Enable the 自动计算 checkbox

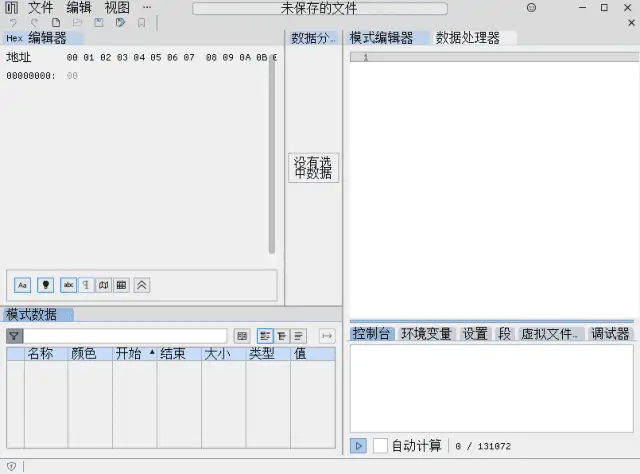click(380, 446)
